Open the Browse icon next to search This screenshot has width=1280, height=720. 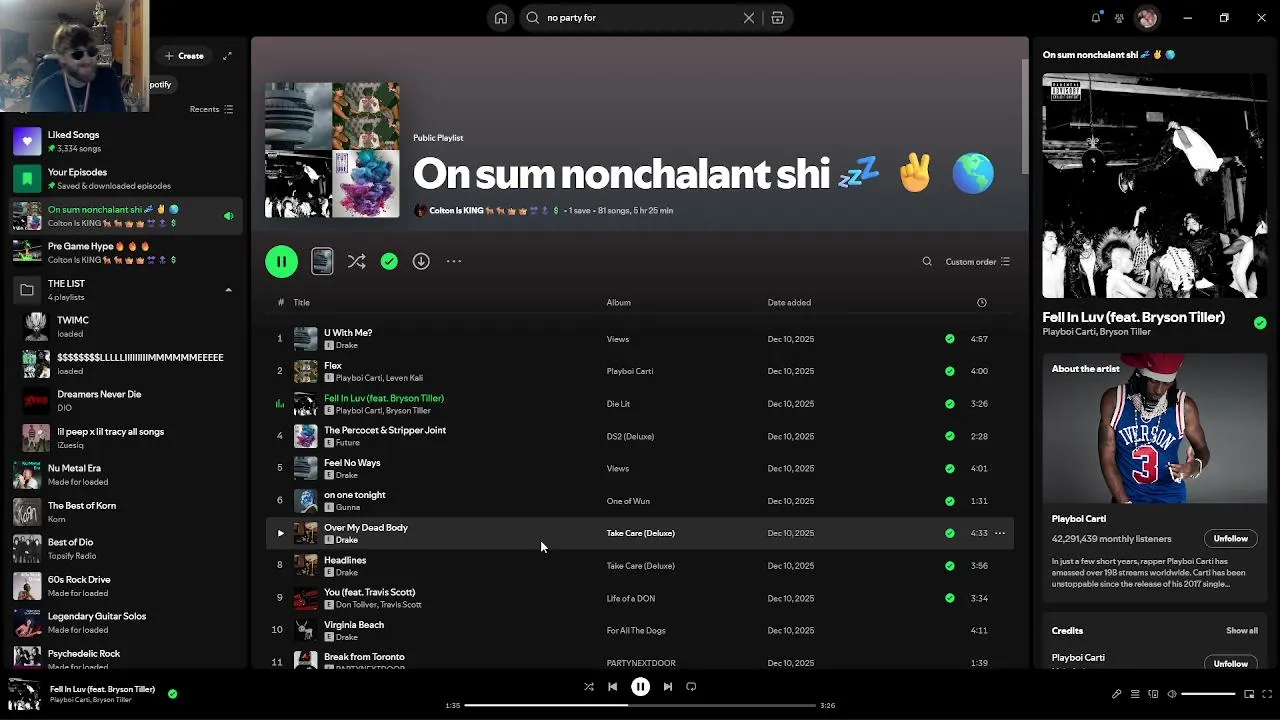(x=777, y=18)
